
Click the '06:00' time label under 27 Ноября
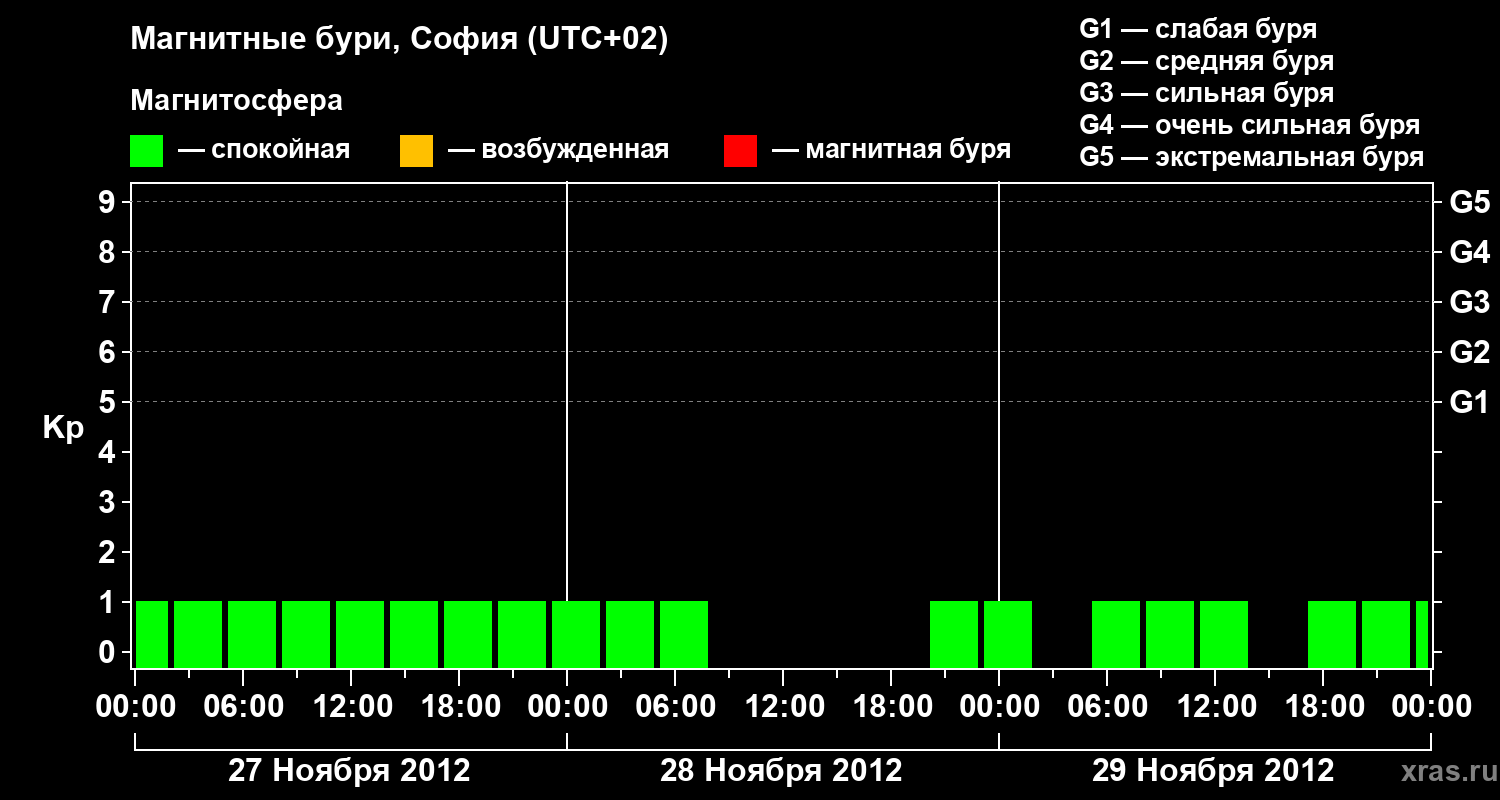(x=243, y=707)
